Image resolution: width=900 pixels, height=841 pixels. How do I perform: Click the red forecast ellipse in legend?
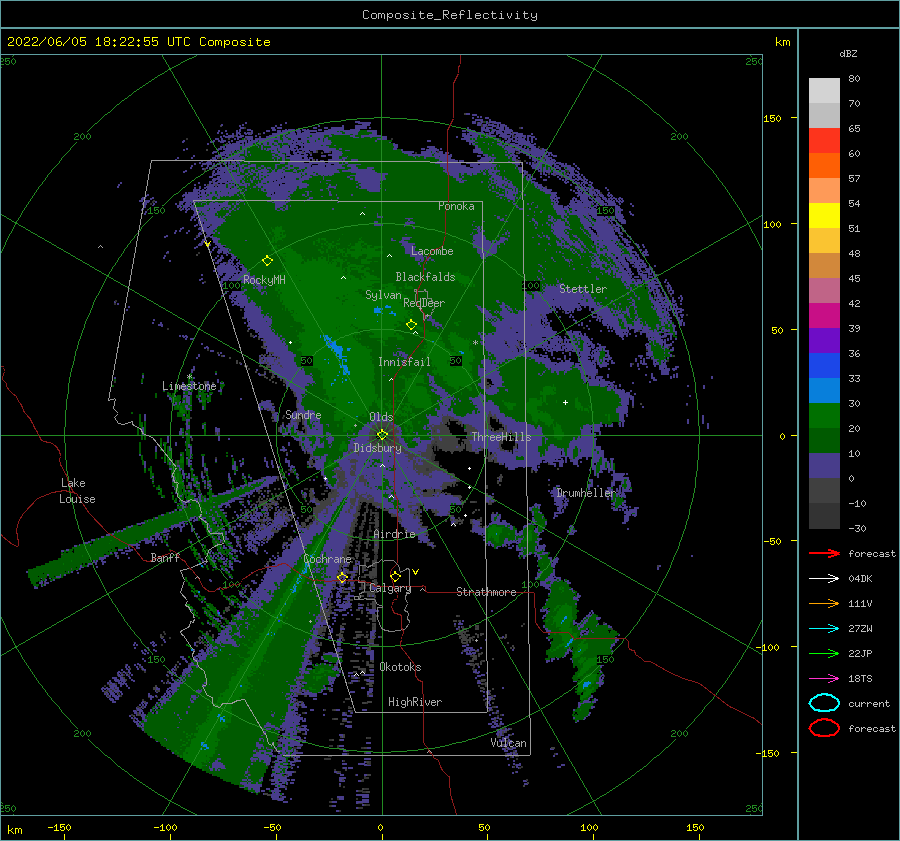[824, 728]
